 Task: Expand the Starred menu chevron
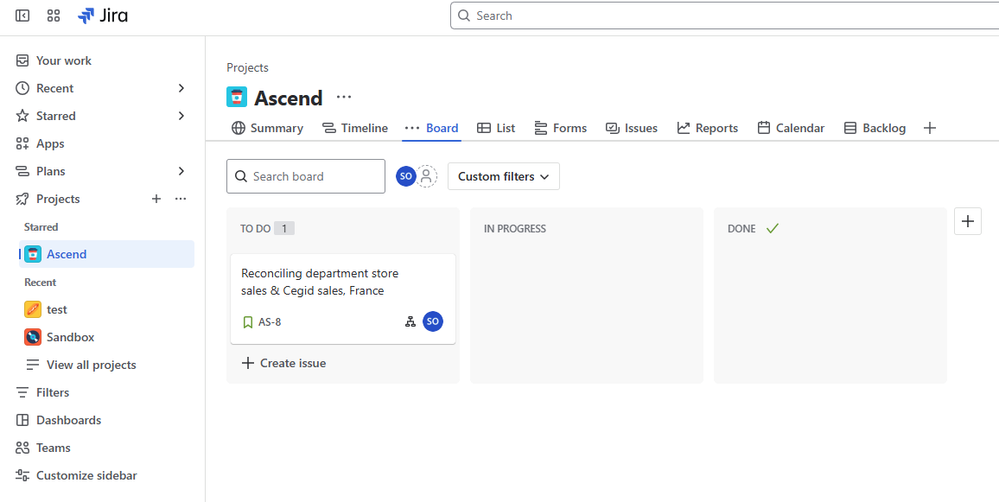tap(182, 116)
